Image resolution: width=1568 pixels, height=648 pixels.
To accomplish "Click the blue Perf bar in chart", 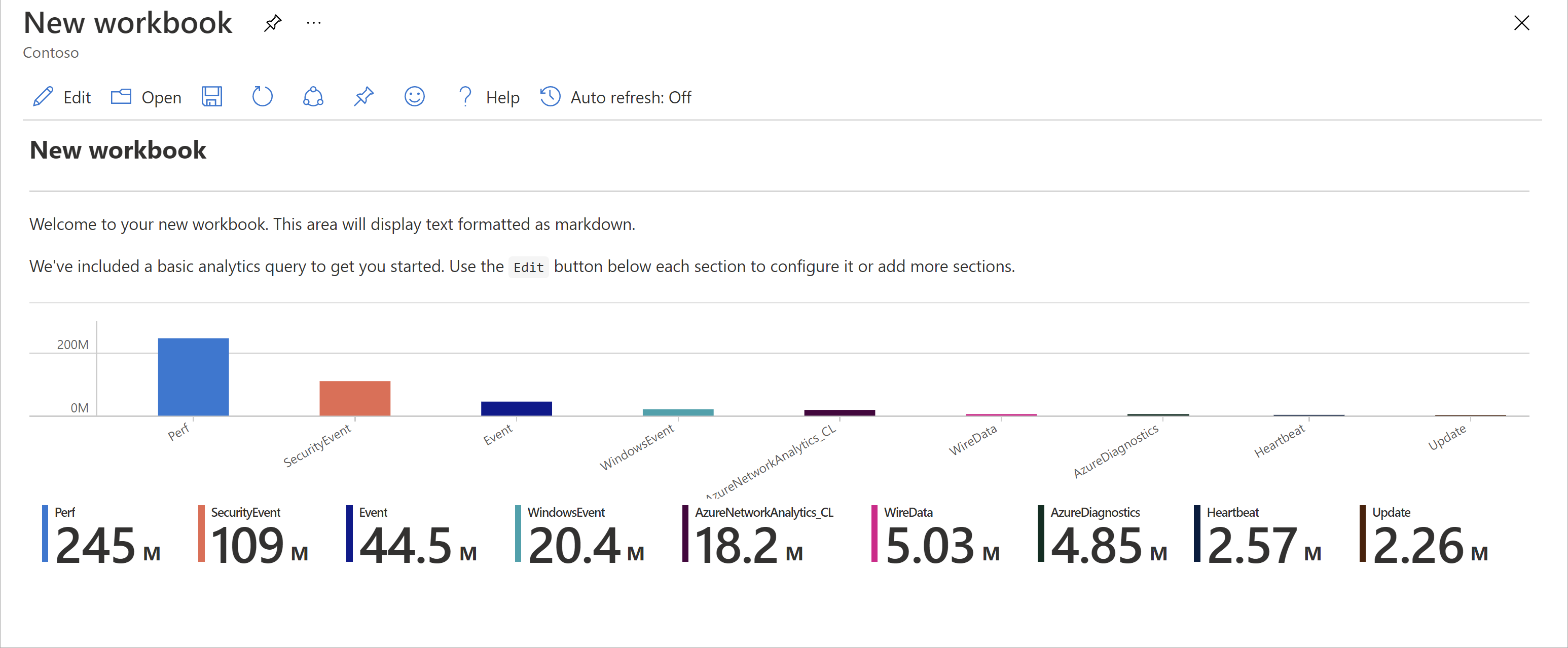I will coord(193,376).
